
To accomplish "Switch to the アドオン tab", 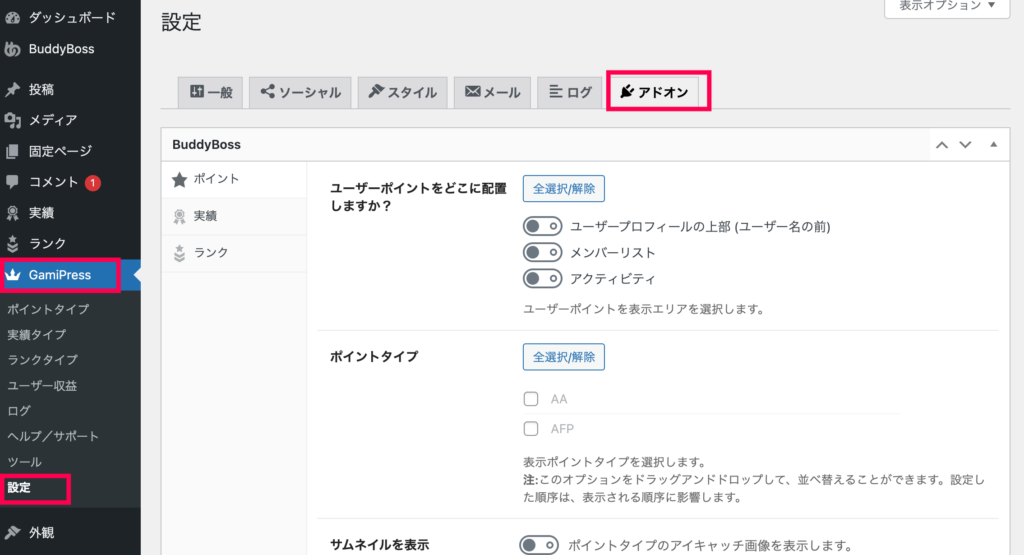I will click(x=654, y=92).
